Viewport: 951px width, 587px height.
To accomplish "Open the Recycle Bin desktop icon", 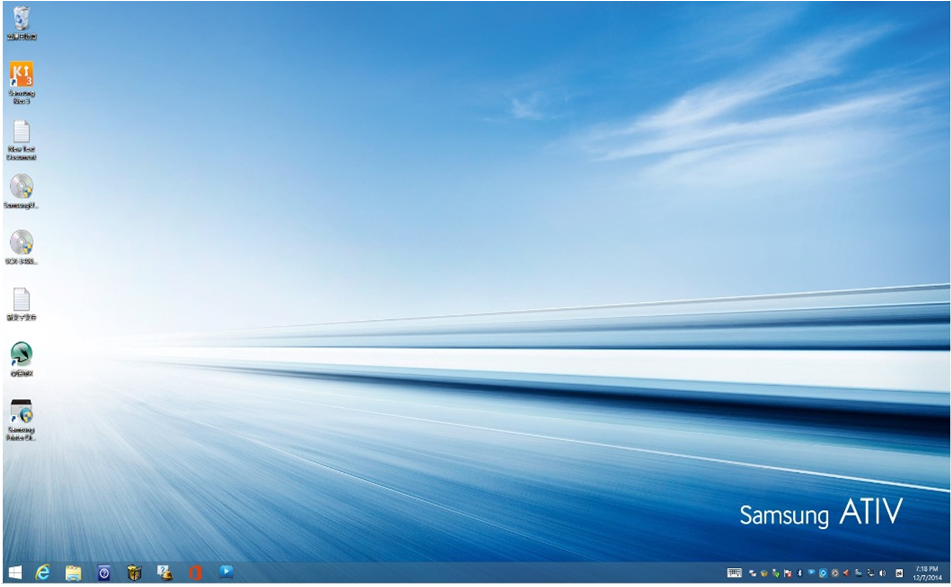I will point(21,22).
